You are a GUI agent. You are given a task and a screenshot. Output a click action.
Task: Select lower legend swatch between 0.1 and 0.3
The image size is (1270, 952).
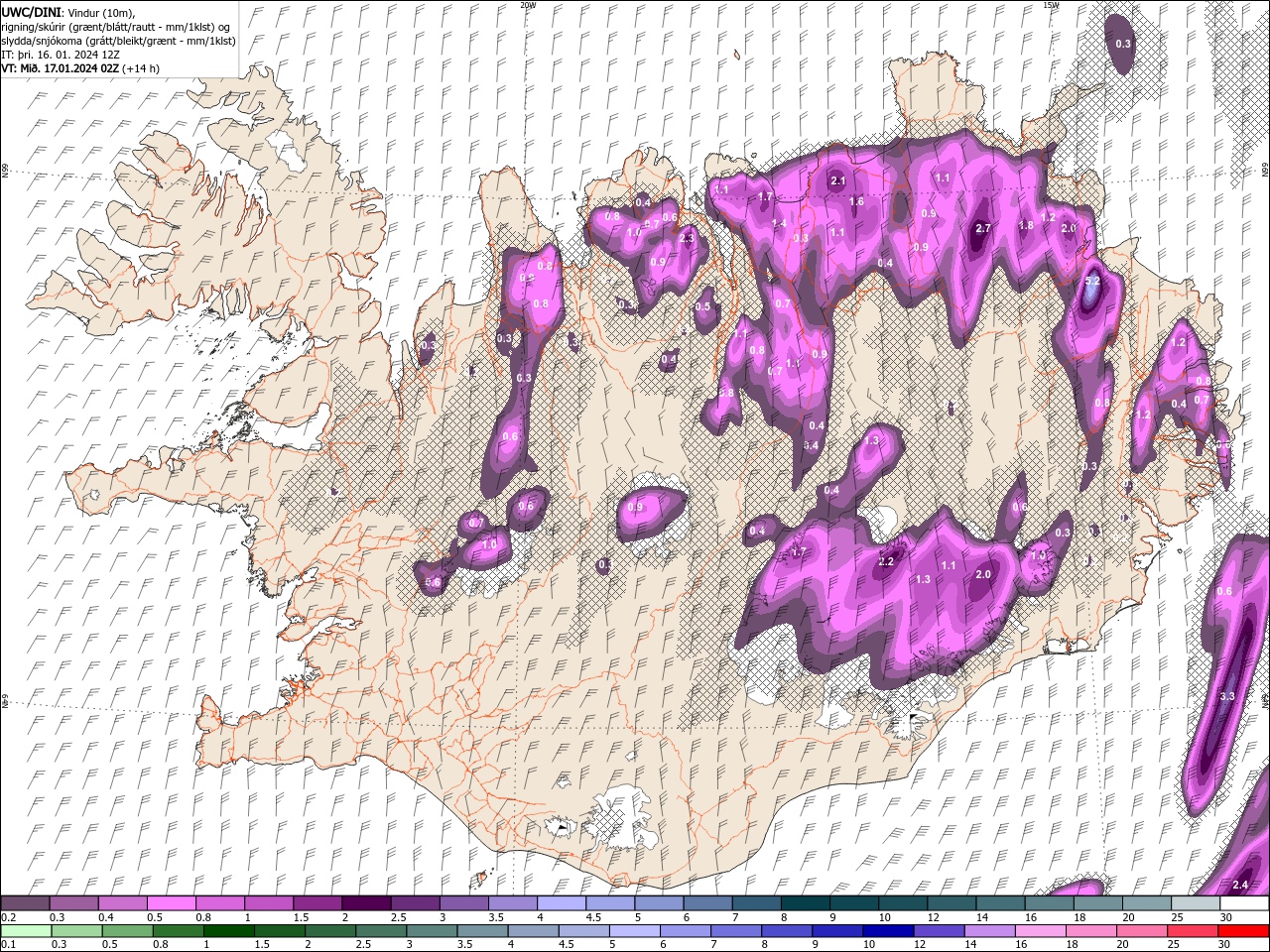point(25,930)
